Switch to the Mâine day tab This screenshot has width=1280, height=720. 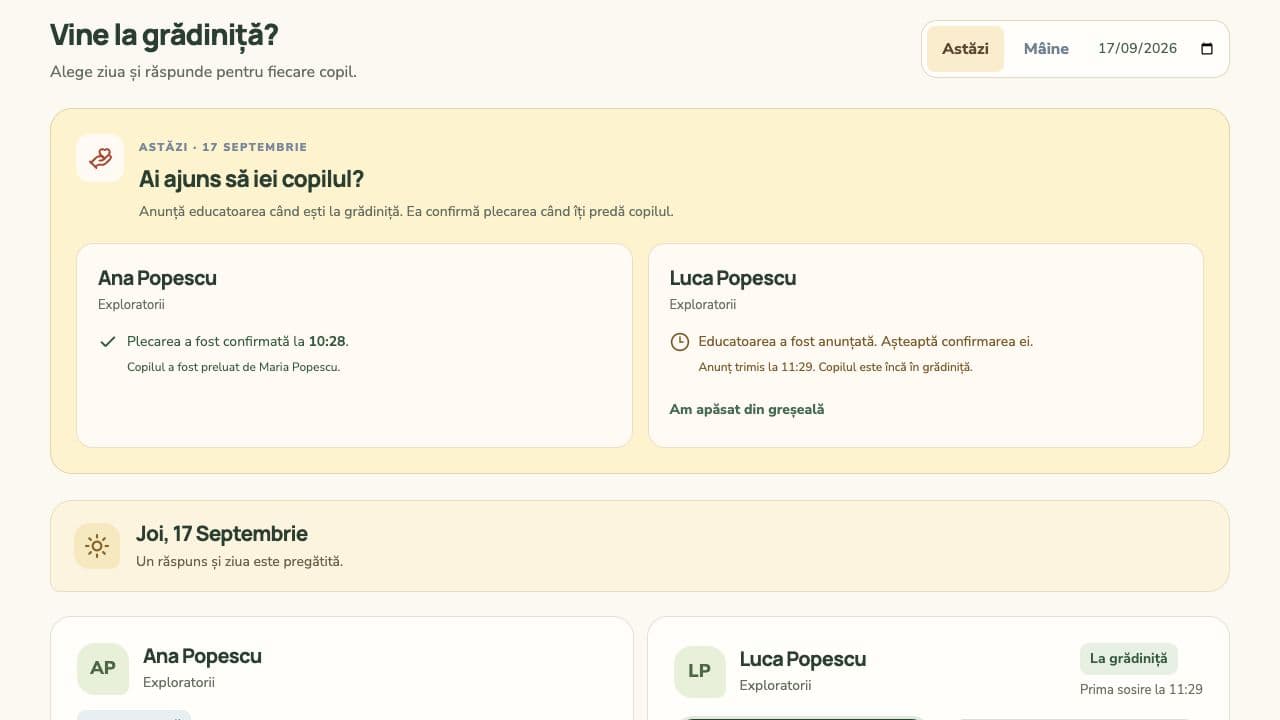[x=1046, y=49]
